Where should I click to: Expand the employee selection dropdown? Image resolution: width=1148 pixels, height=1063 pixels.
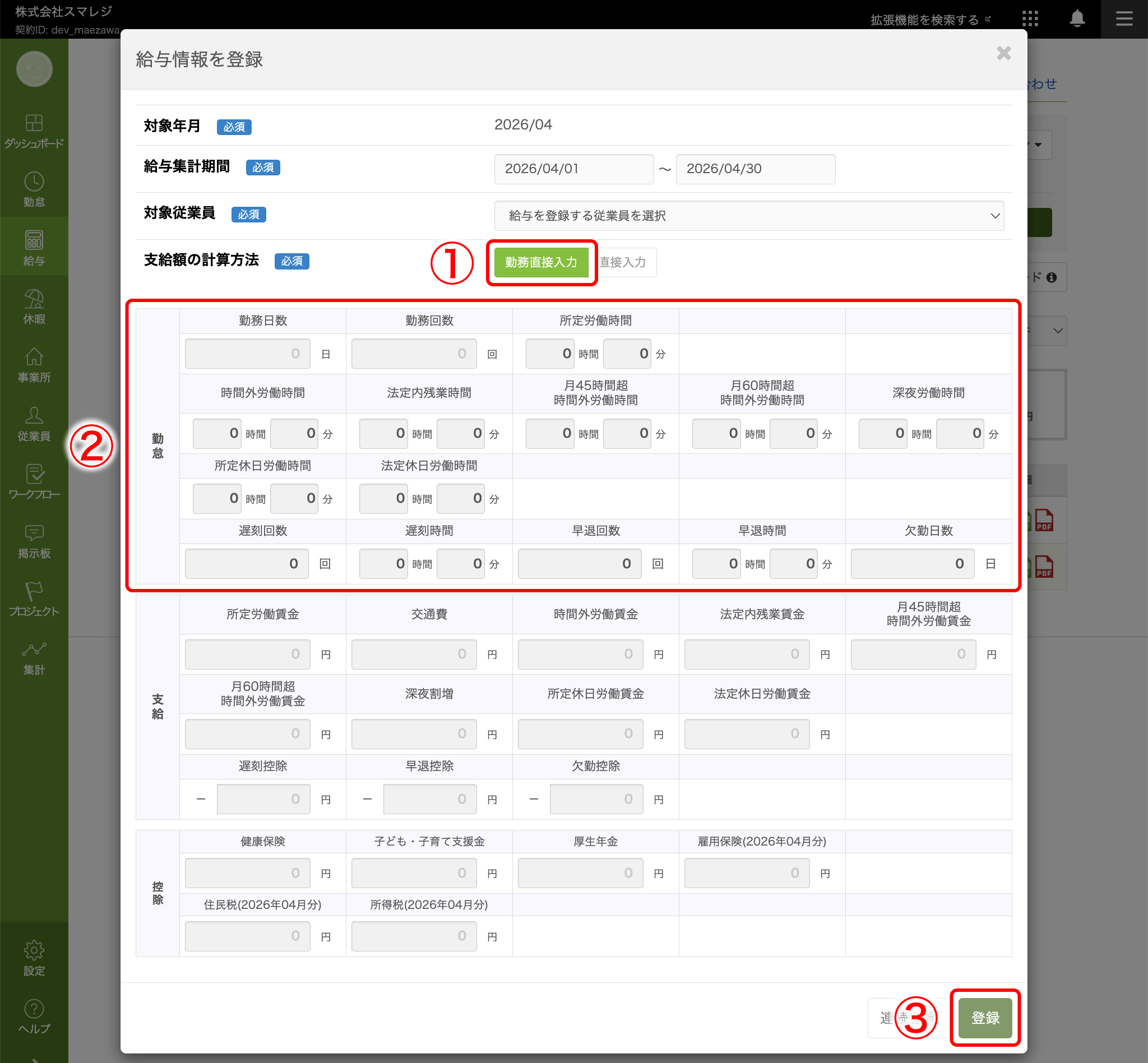pos(749,216)
